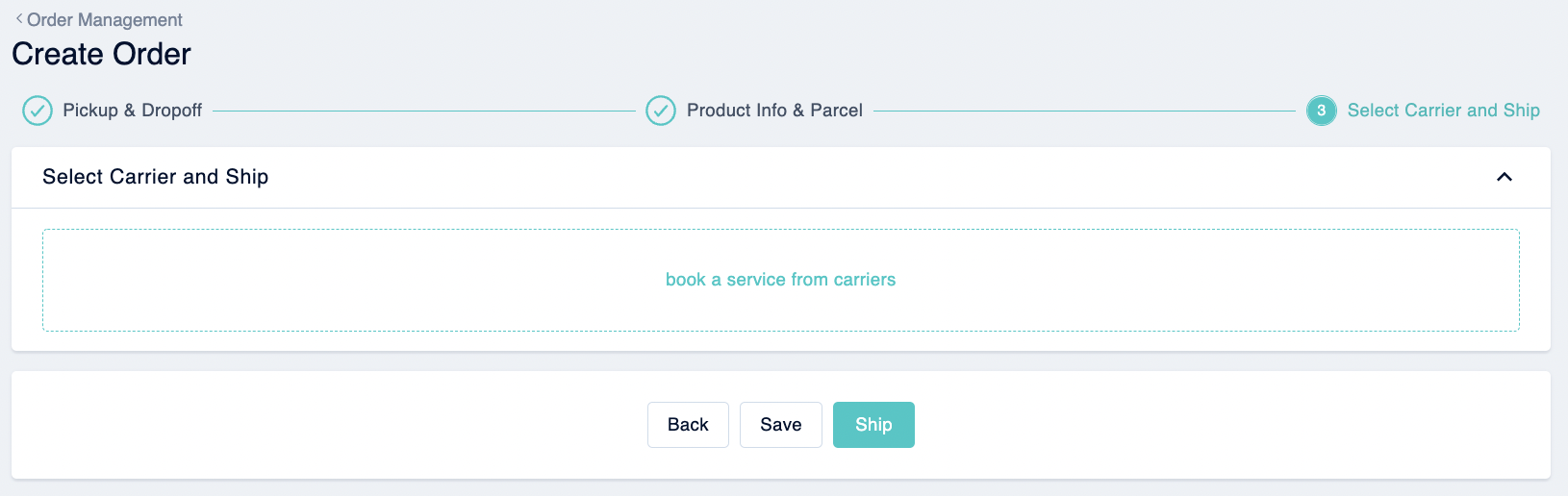Click the Select Carrier and Ship panel title
The image size is (1568, 496).
click(156, 177)
